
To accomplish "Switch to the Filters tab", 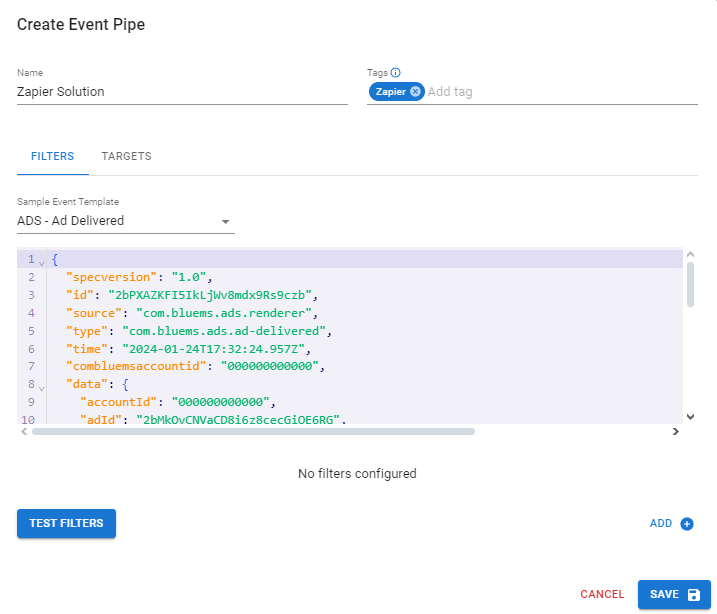I will [x=52, y=157].
